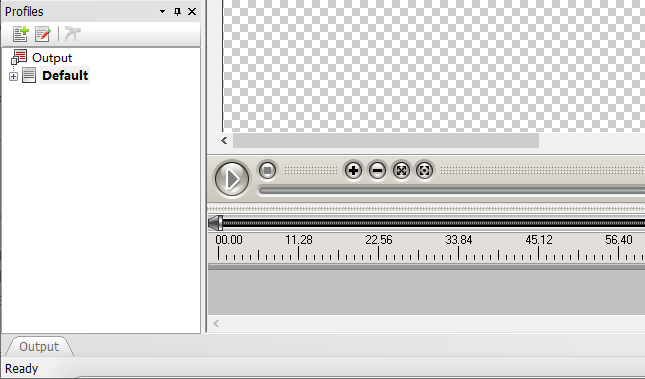Expand the Default profile tree node
This screenshot has height=379, width=645.
coord(14,76)
